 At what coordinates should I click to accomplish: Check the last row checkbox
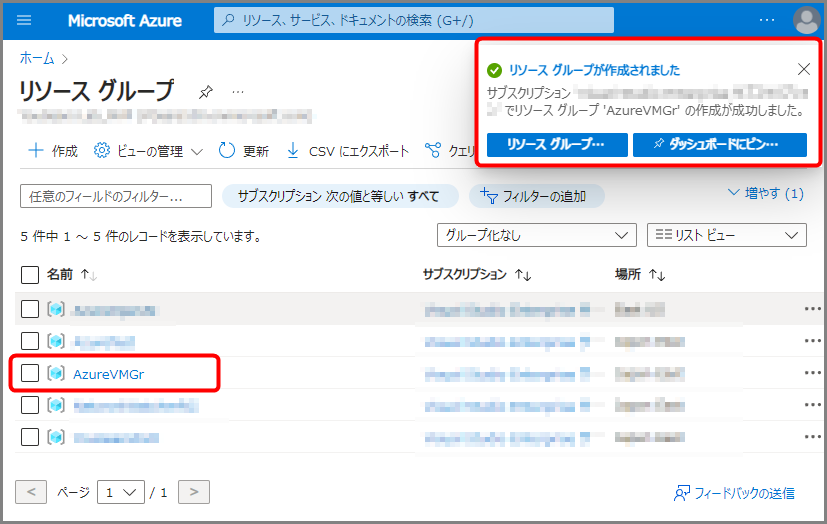(30, 437)
